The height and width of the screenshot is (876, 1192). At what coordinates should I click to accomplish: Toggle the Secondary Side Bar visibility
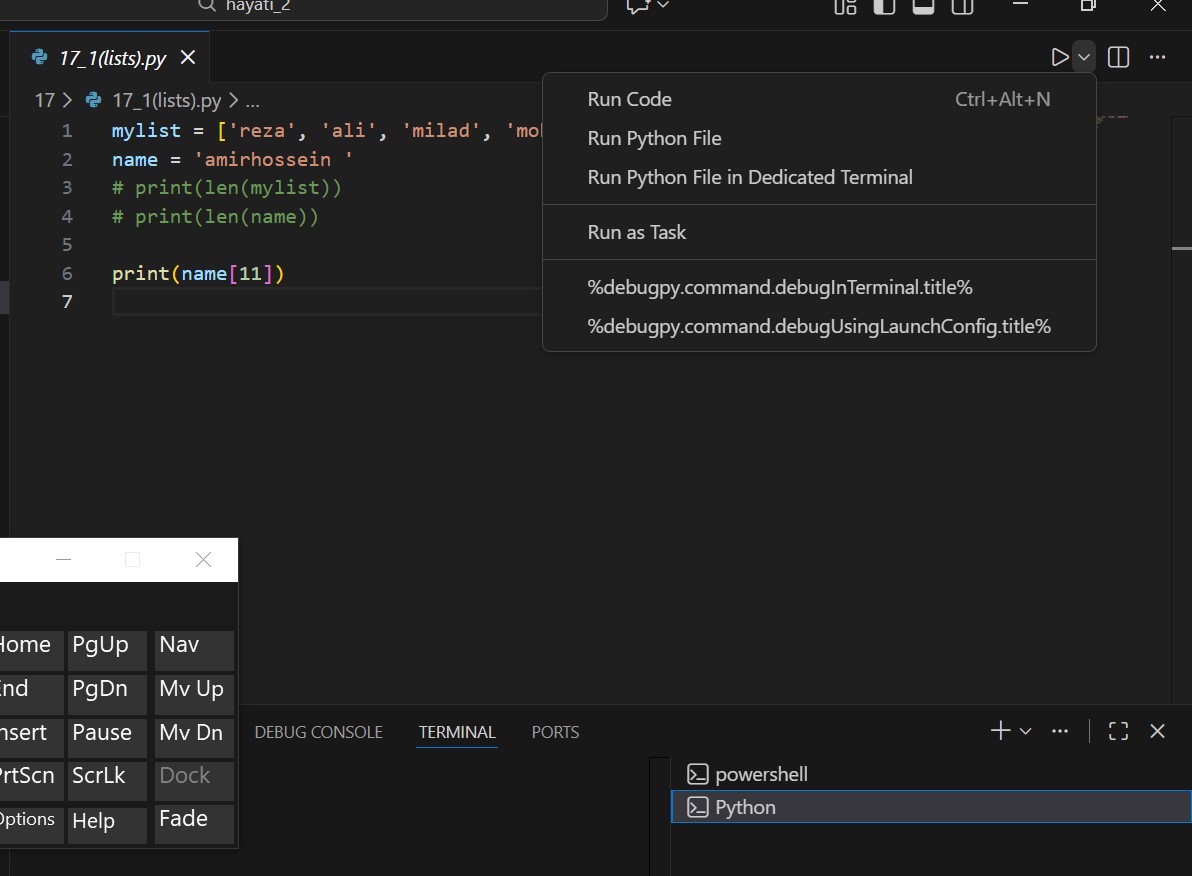pos(962,7)
